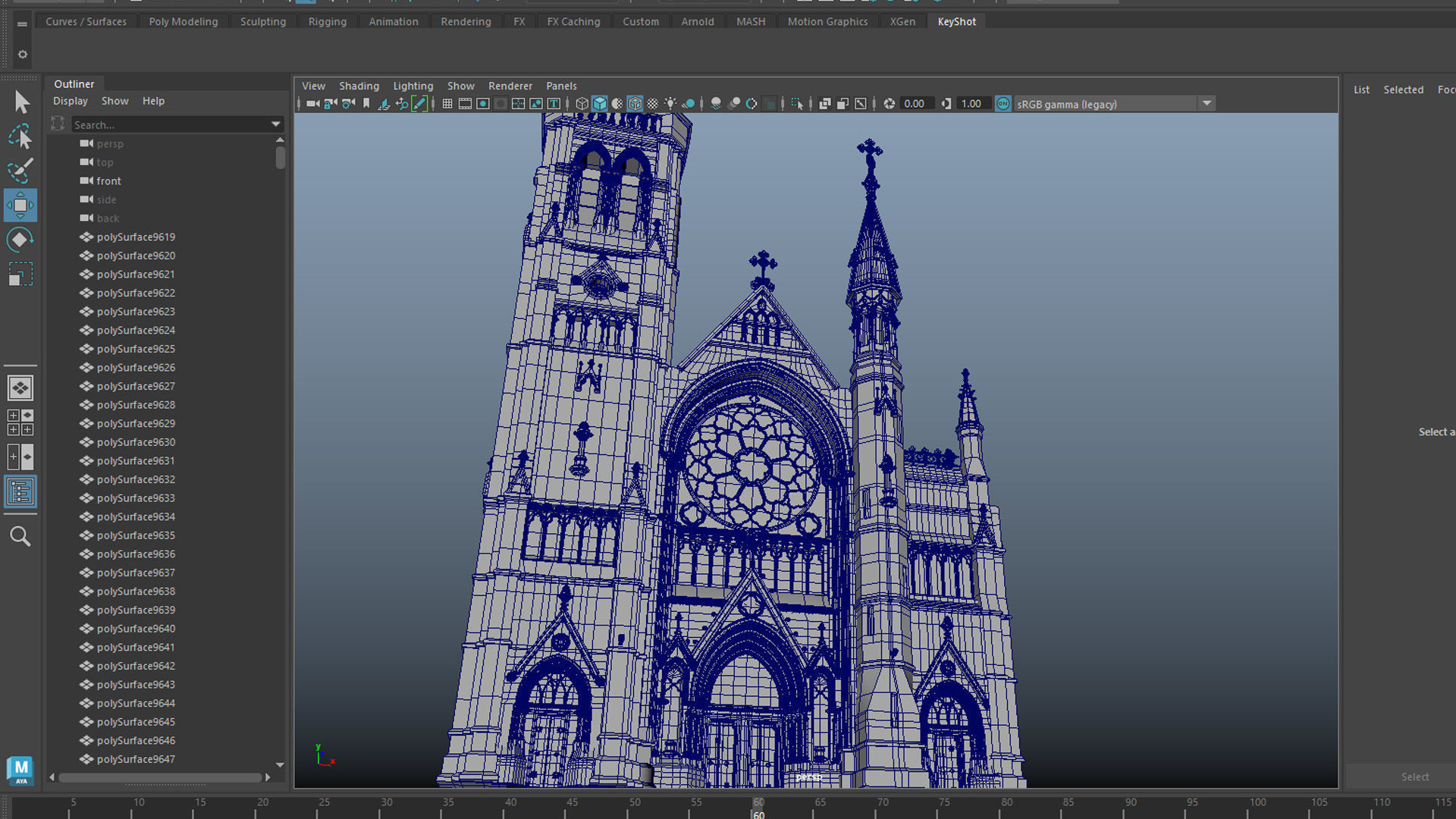Click the smooth shade all cube icon
Image resolution: width=1456 pixels, height=819 pixels.
599,104
